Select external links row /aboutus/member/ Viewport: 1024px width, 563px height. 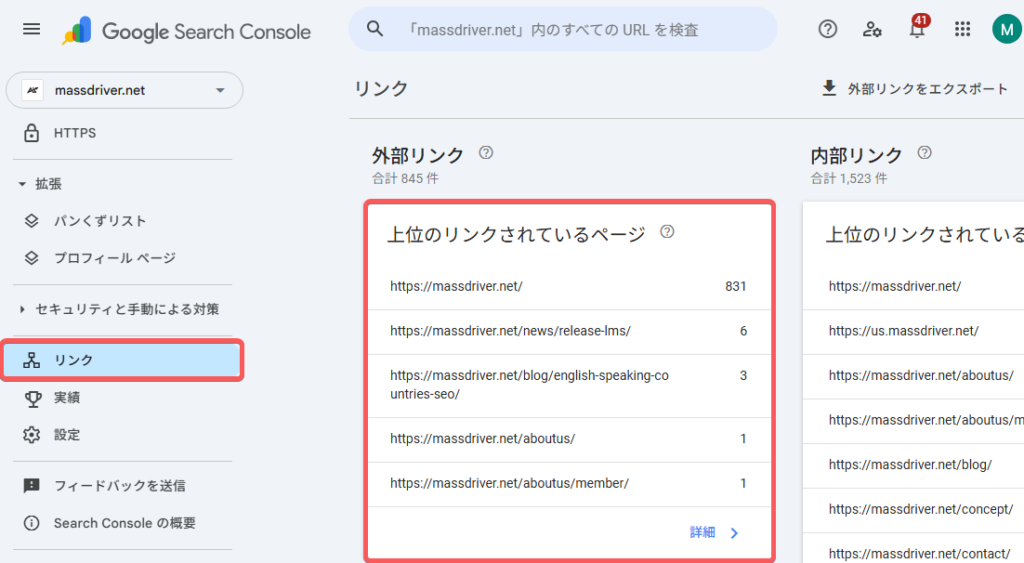coord(569,484)
